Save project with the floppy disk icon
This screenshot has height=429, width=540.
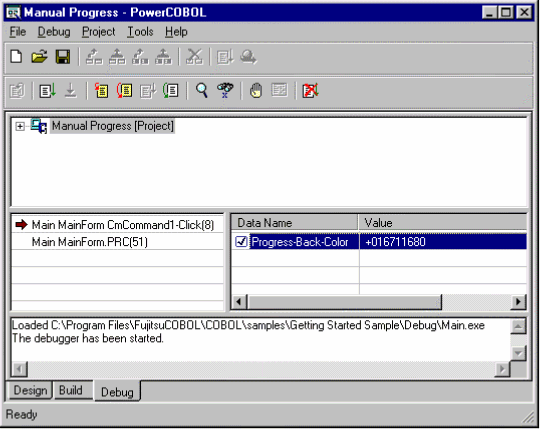[x=63, y=57]
